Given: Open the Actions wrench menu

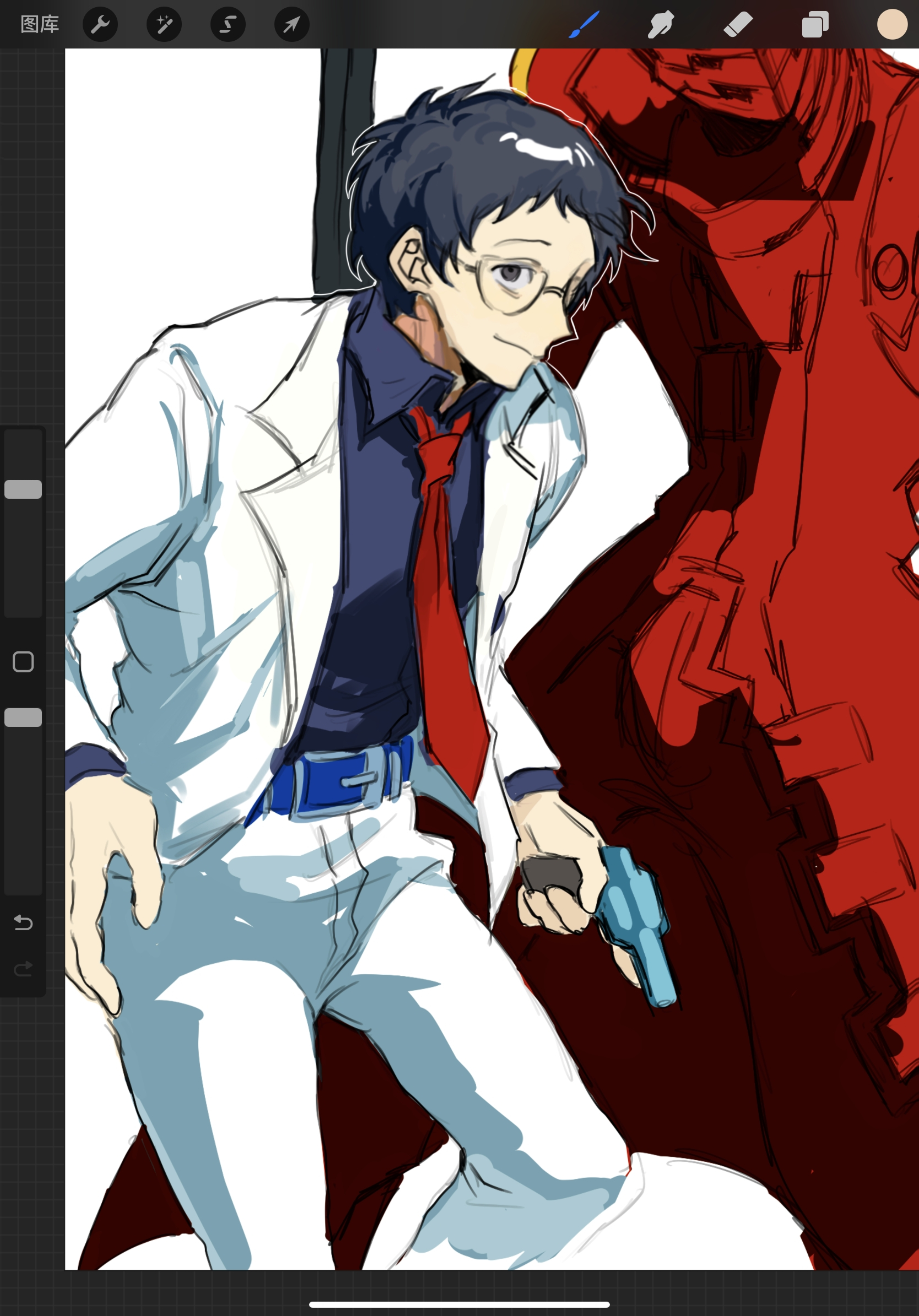Looking at the screenshot, I should point(100,25).
